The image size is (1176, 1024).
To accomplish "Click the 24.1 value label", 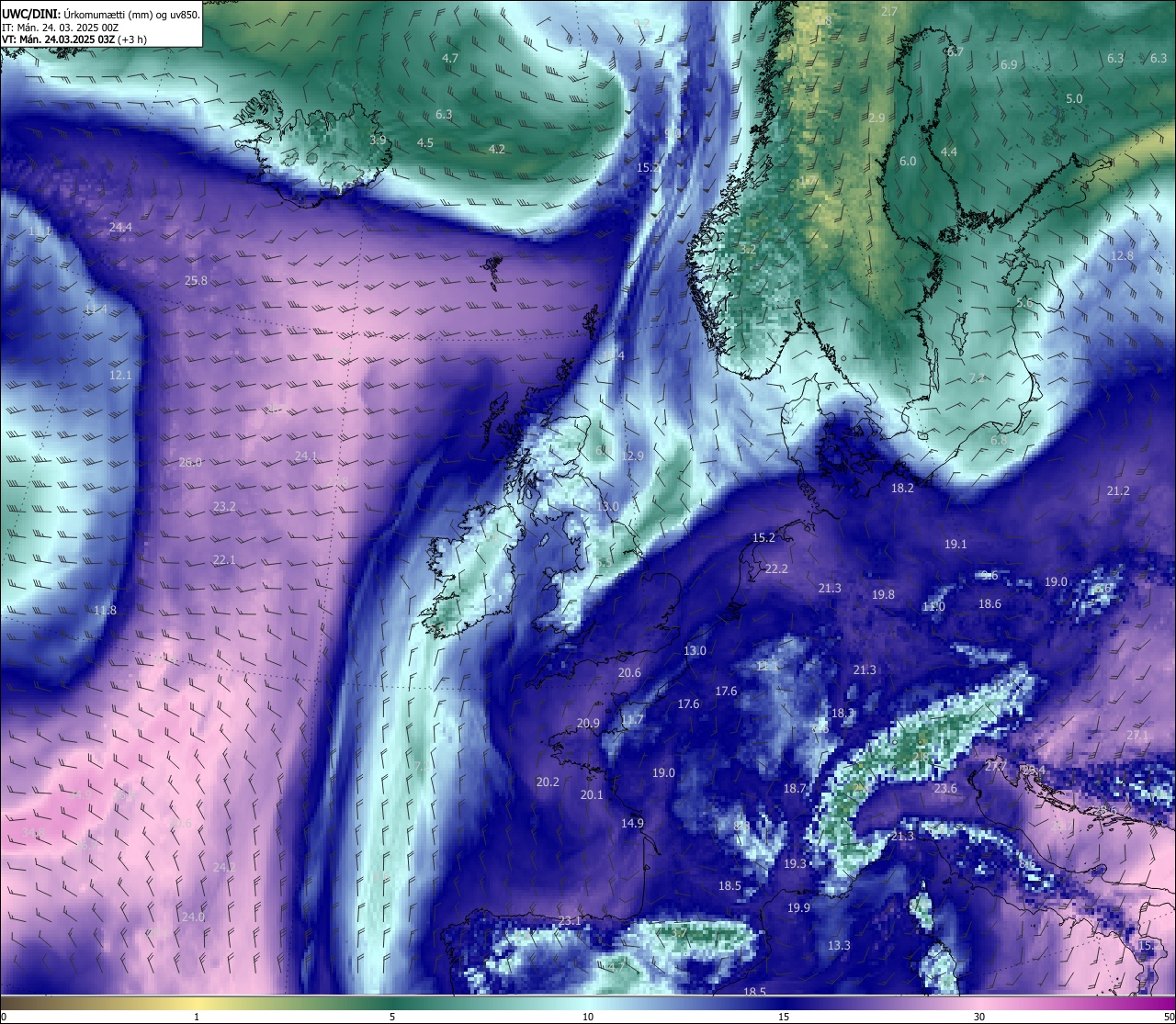I will [306, 456].
